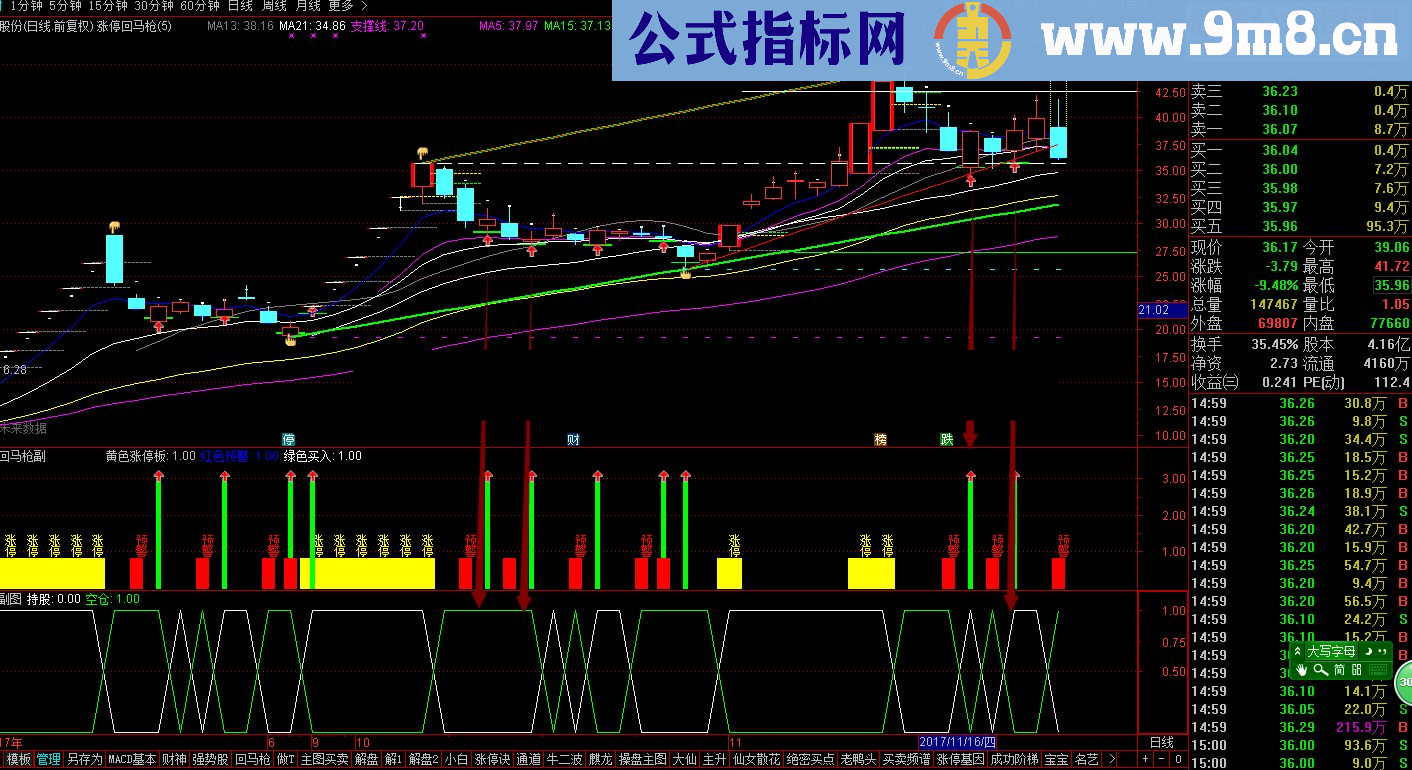Open the on-screen keyboard icon on the input bar
Viewport: 1412px width, 770px height.
point(1377,670)
